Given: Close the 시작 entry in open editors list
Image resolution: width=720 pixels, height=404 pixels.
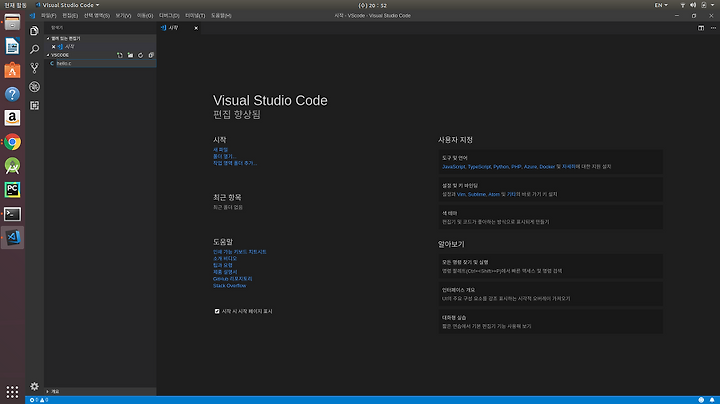Looking at the screenshot, I should [53, 47].
